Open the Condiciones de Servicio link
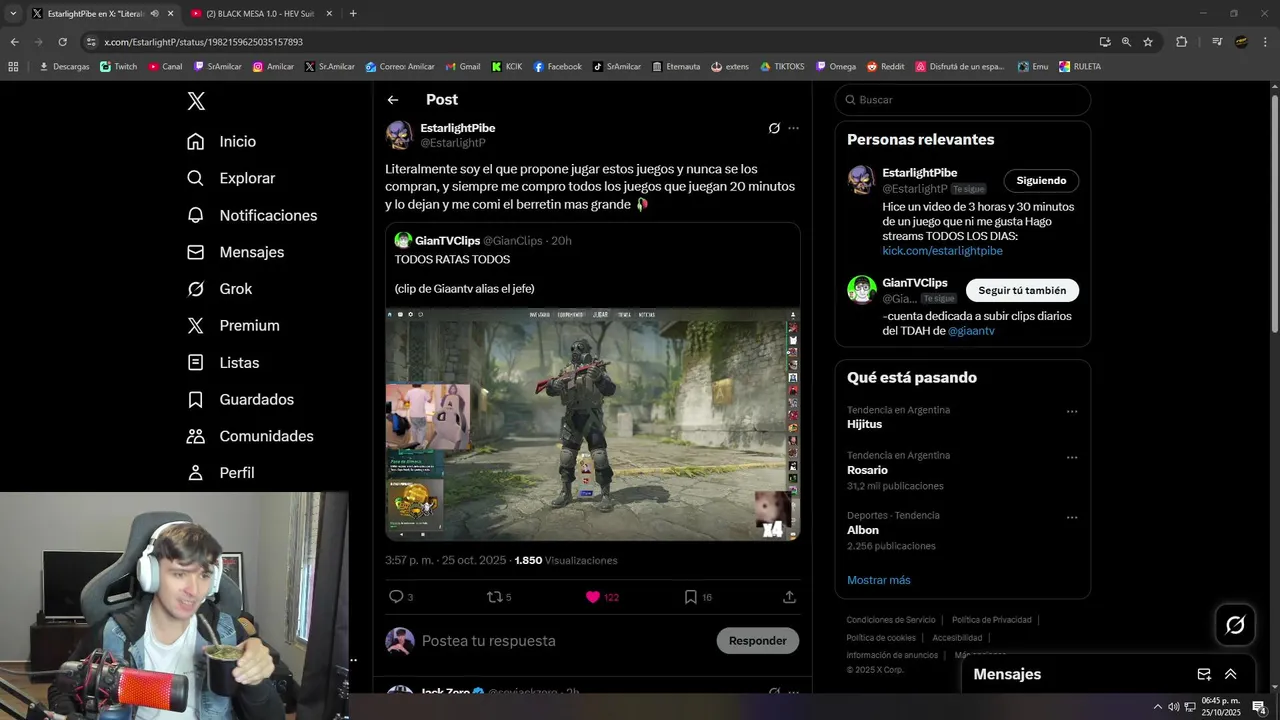 tap(891, 620)
